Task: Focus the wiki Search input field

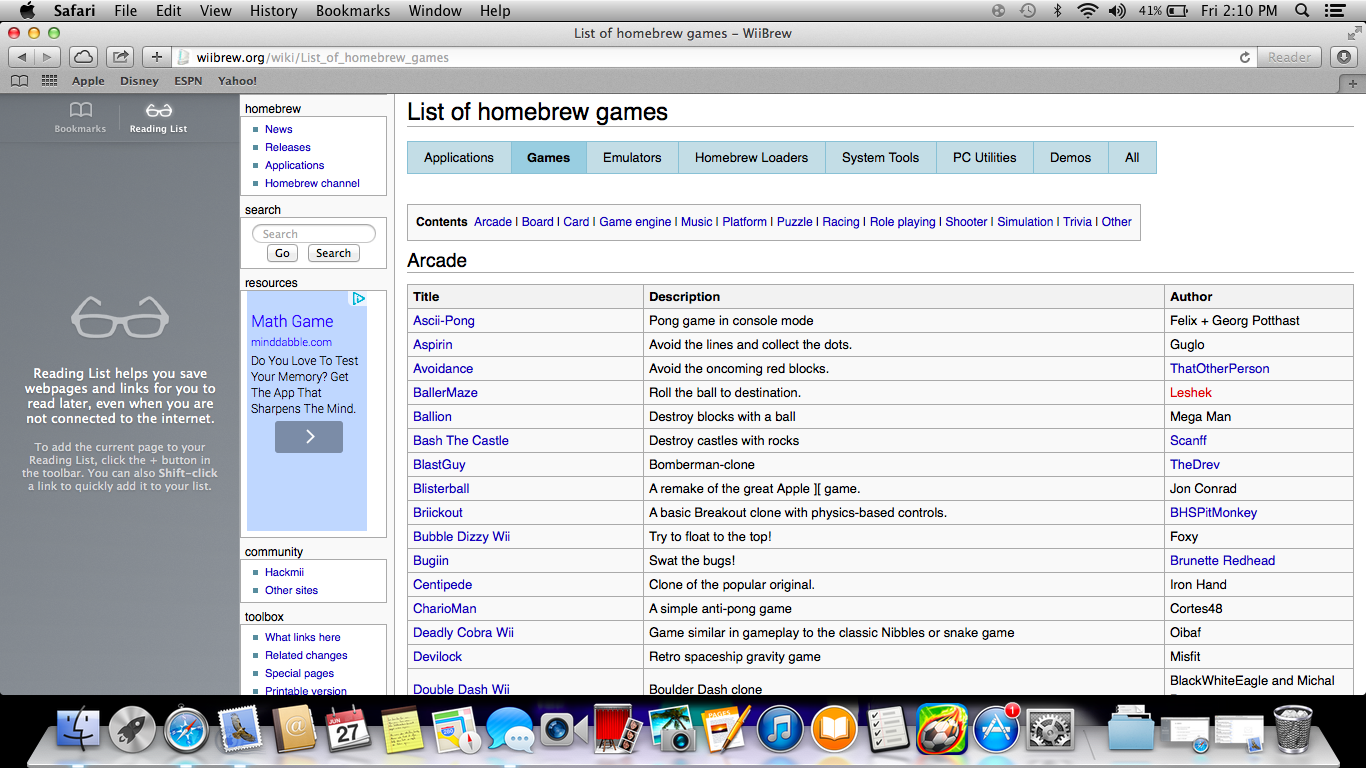Action: click(314, 233)
